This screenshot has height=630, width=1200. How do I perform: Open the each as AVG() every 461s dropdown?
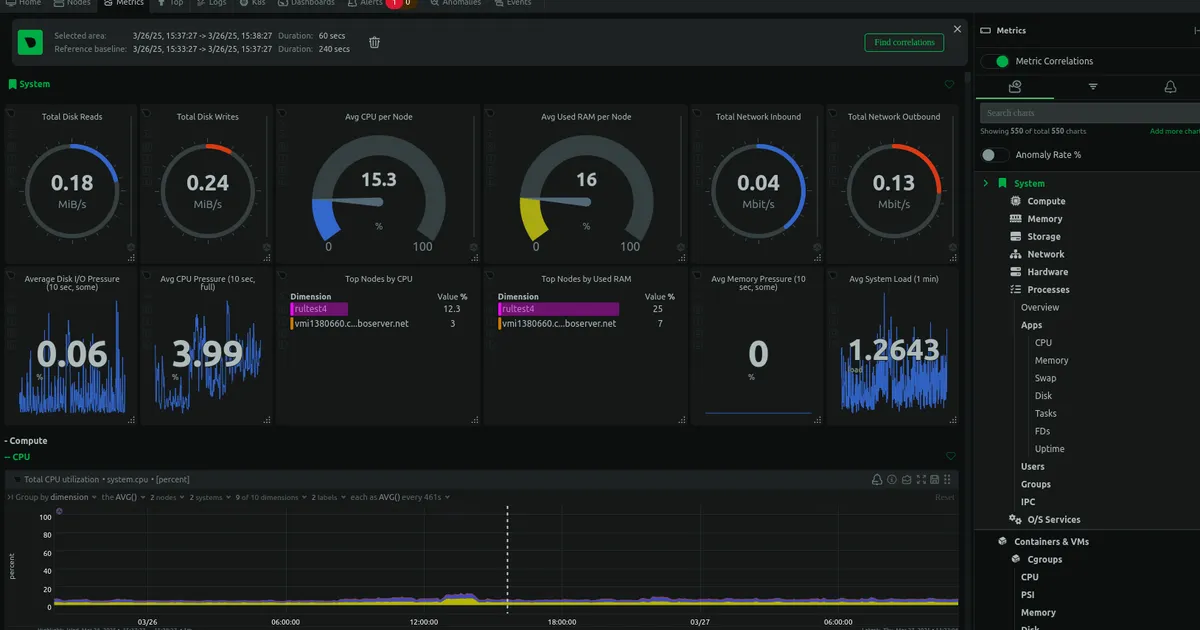[400, 497]
